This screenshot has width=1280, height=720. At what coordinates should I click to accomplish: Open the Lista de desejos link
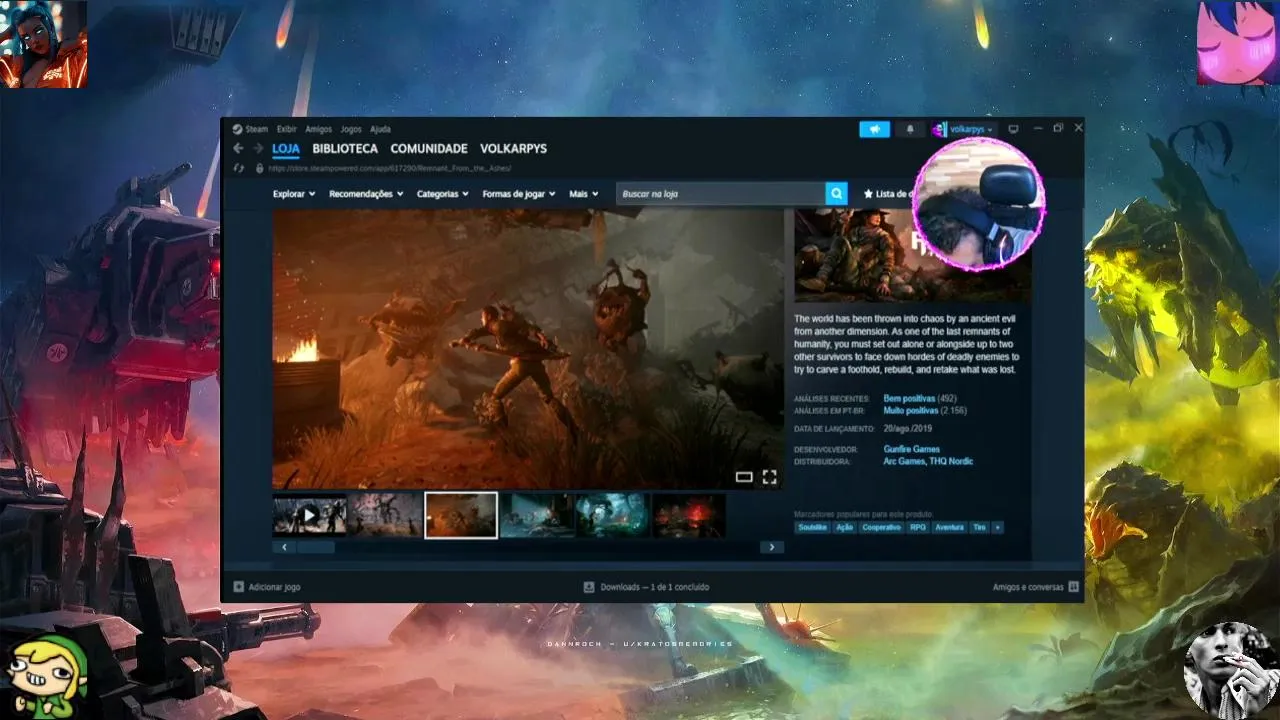(889, 194)
